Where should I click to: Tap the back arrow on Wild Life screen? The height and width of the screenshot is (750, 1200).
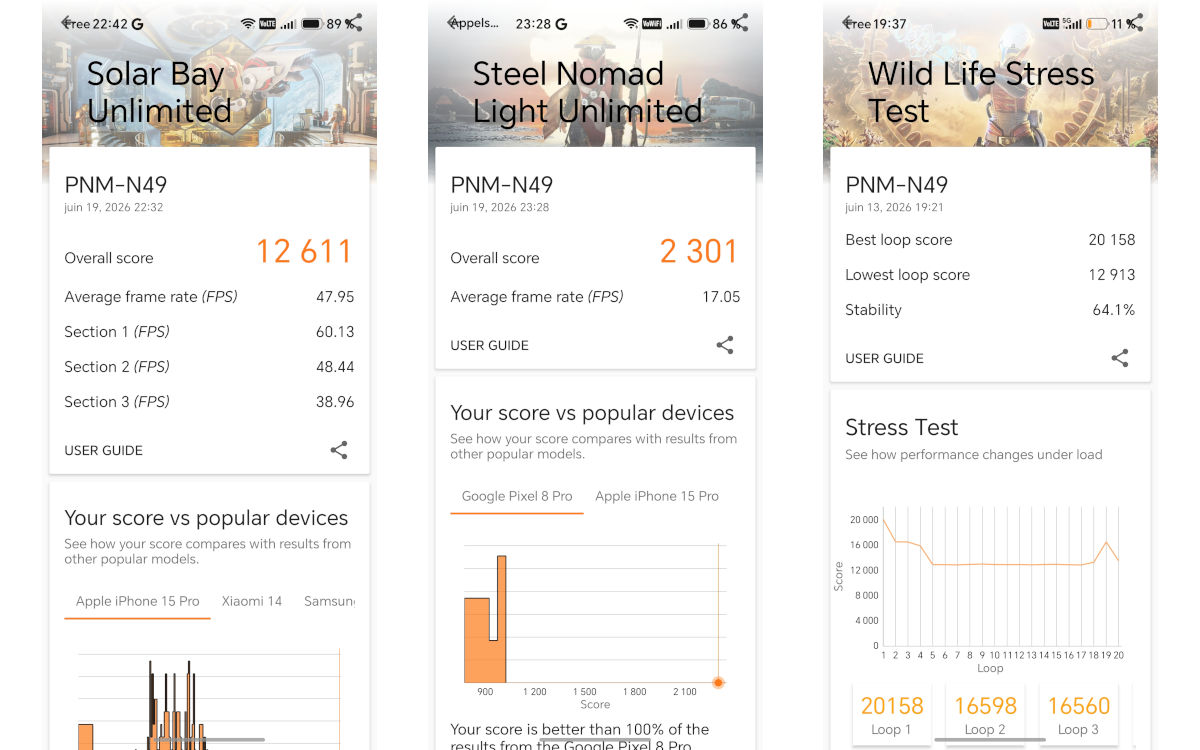[849, 22]
